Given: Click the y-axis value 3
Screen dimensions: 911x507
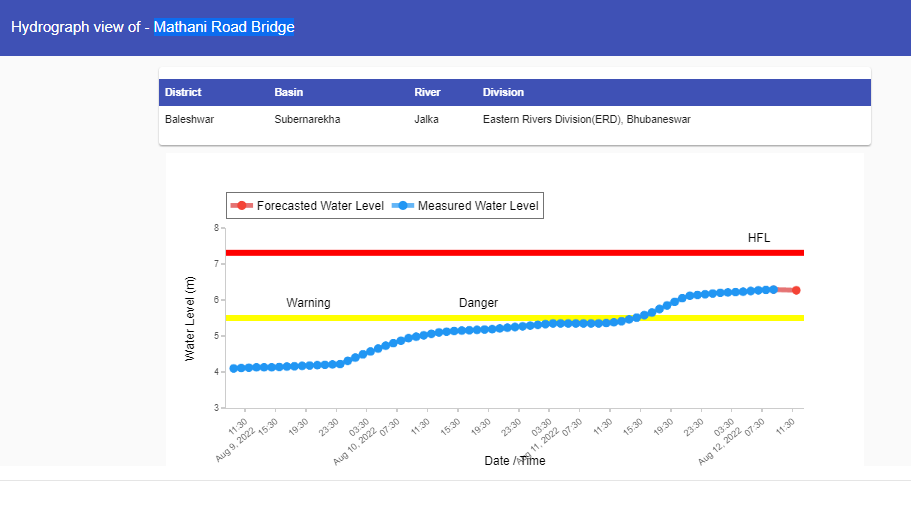Looking at the screenshot, I should [216, 408].
